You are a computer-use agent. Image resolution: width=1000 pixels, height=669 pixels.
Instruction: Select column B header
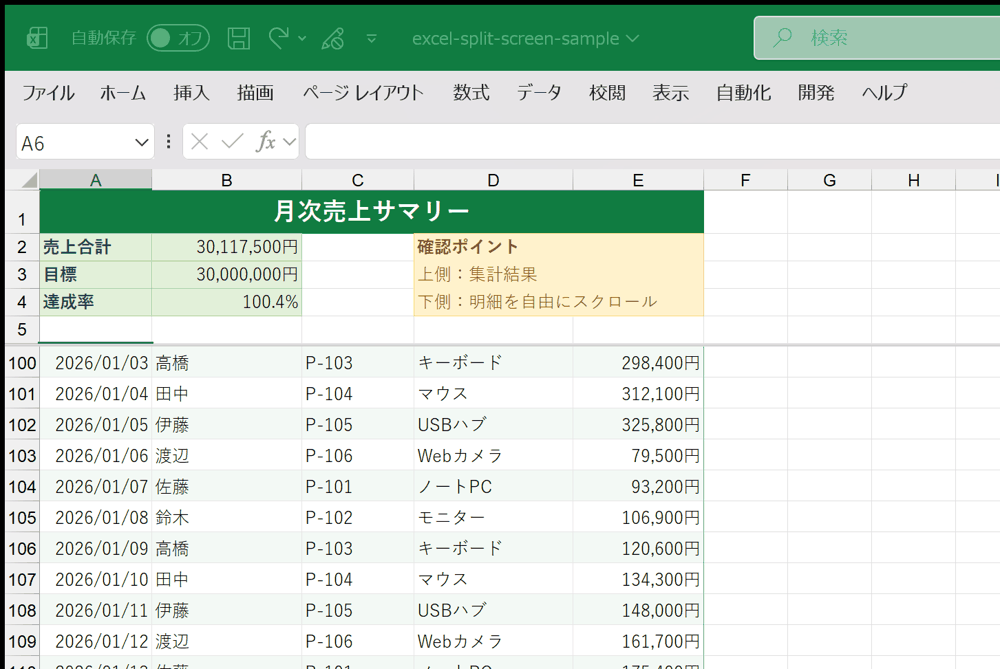pos(226,180)
